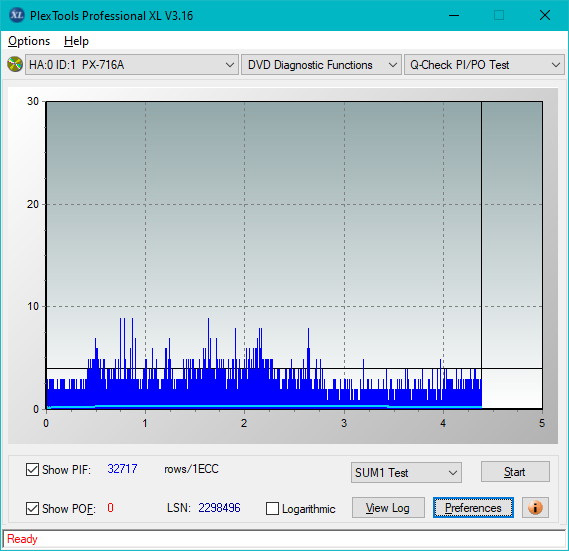Open the Options menu
The image size is (569, 551).
[29, 41]
